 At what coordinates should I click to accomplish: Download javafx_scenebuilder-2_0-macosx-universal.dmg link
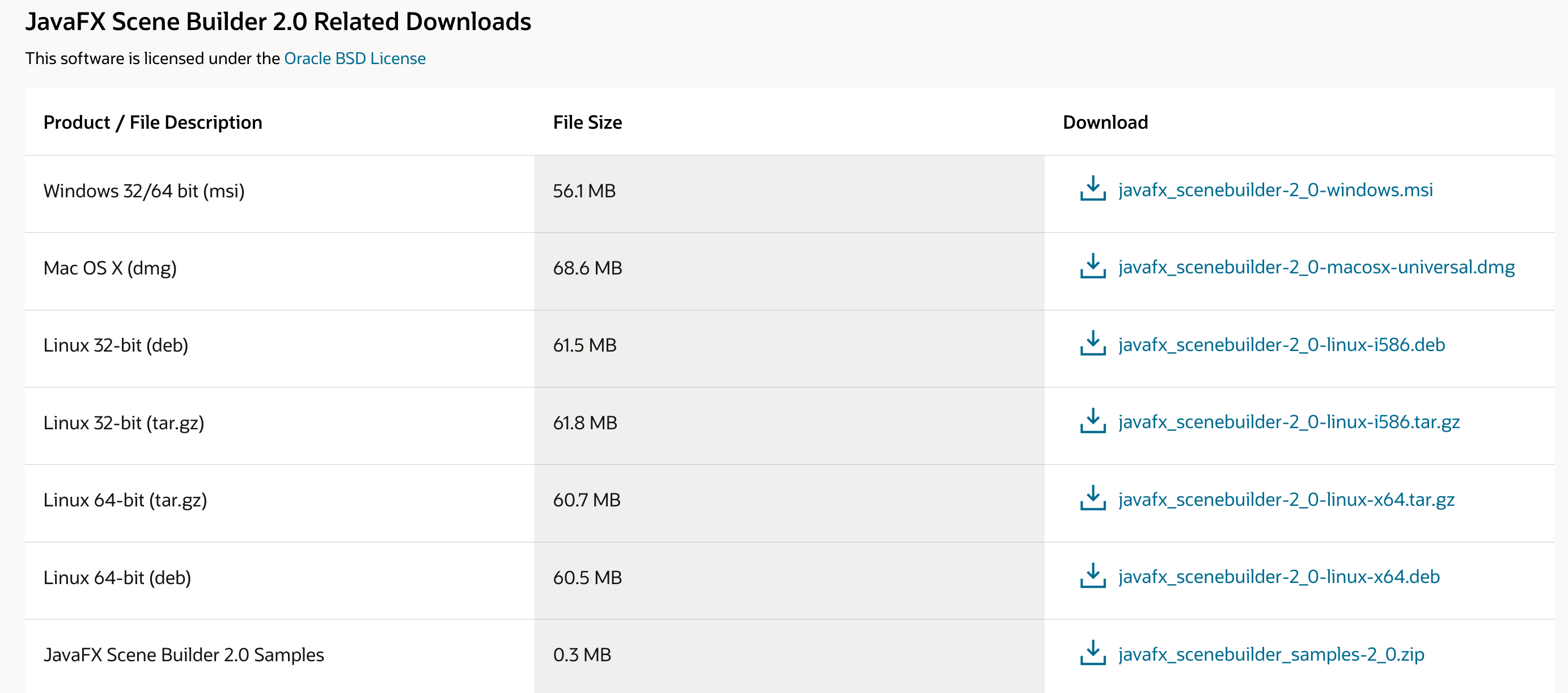pyautogui.click(x=1316, y=267)
